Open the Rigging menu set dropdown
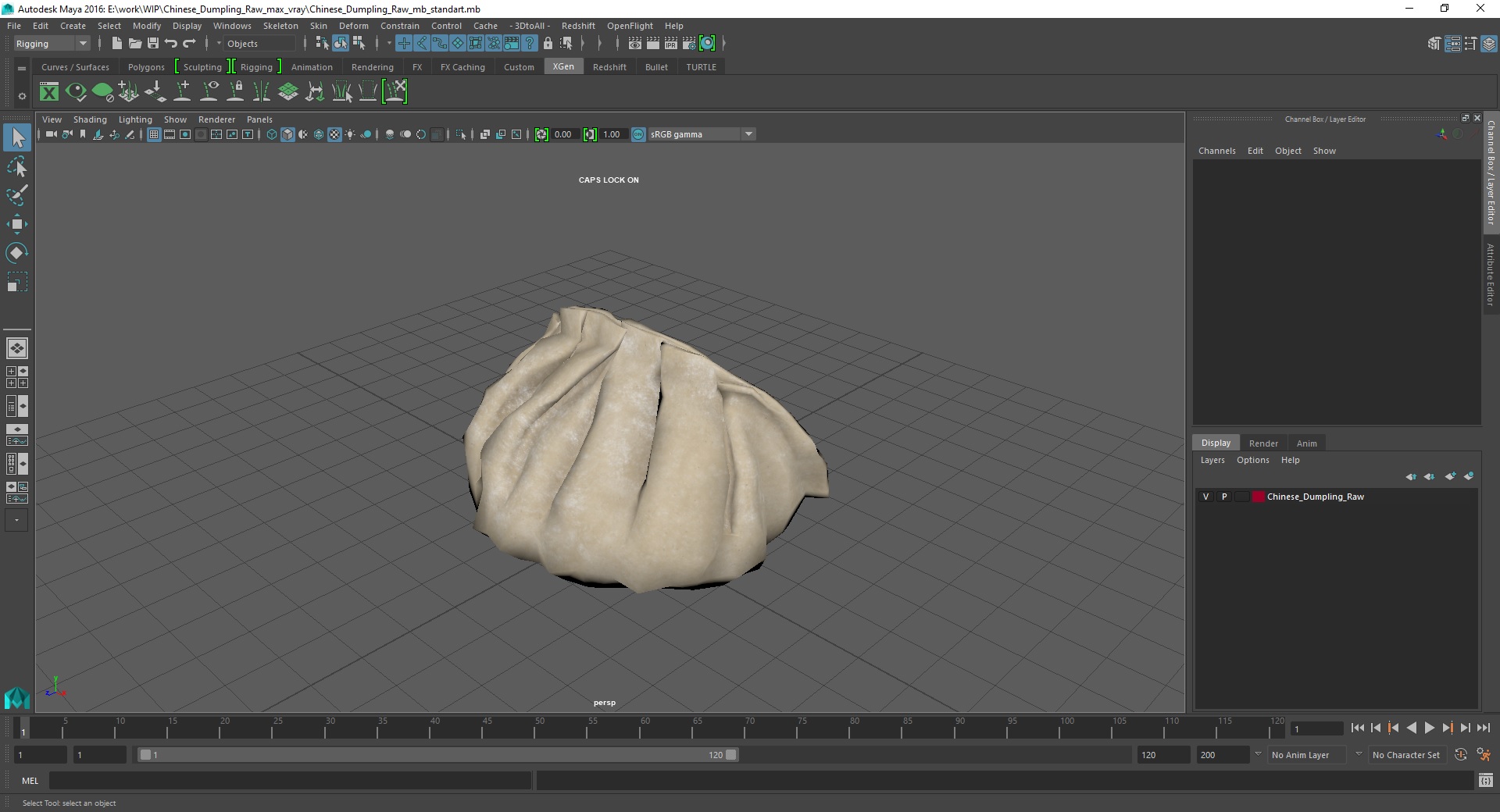The height and width of the screenshot is (812, 1500). [52, 44]
